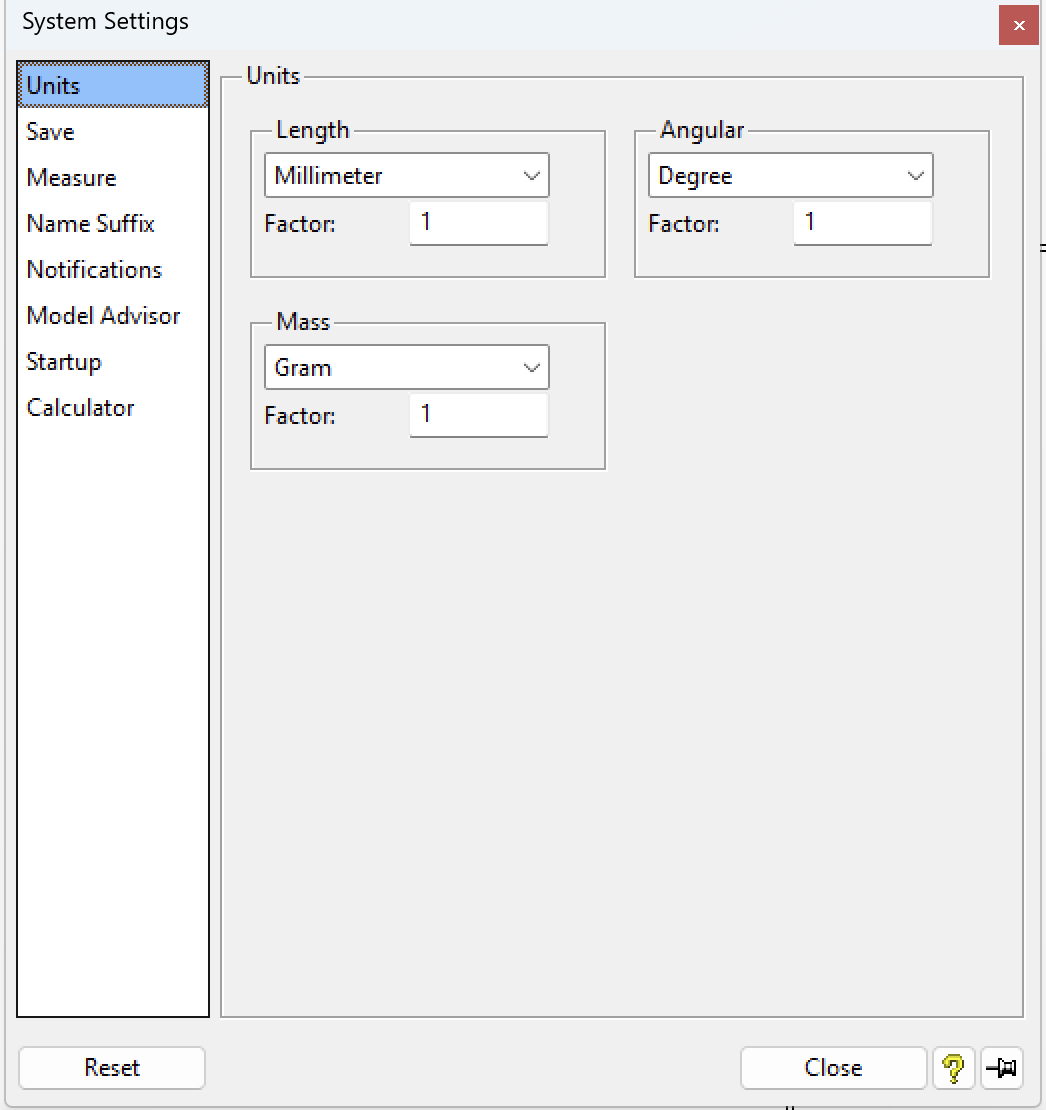Select the Save settings category
The height and width of the screenshot is (1110, 1046).
tap(49, 131)
